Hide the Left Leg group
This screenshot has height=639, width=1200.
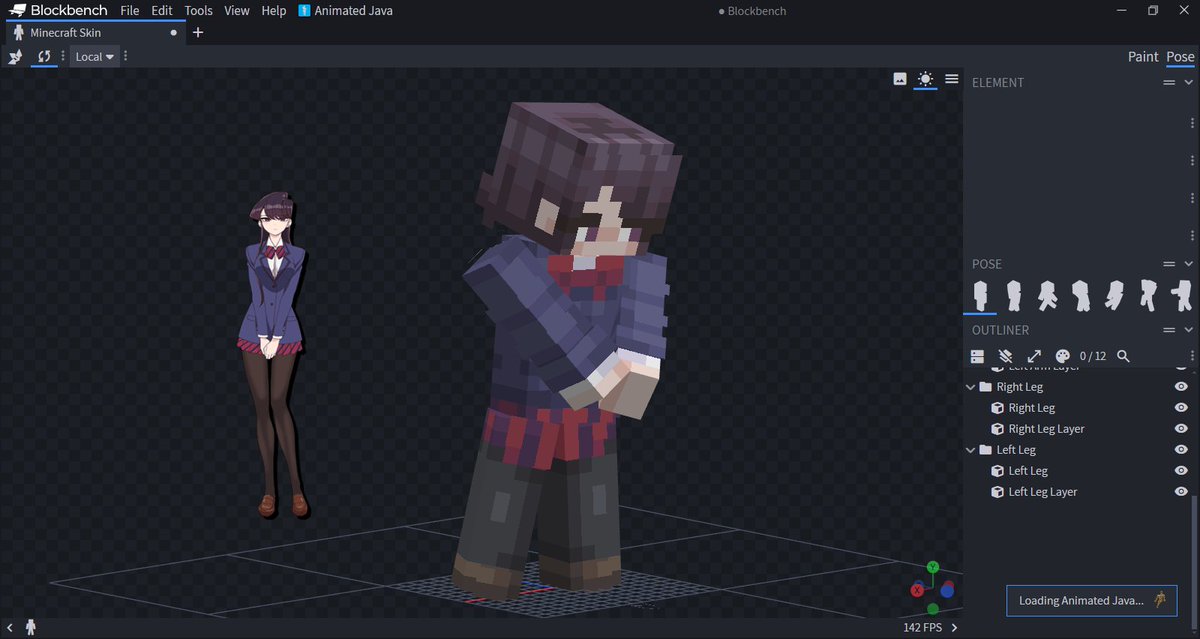coord(1181,450)
